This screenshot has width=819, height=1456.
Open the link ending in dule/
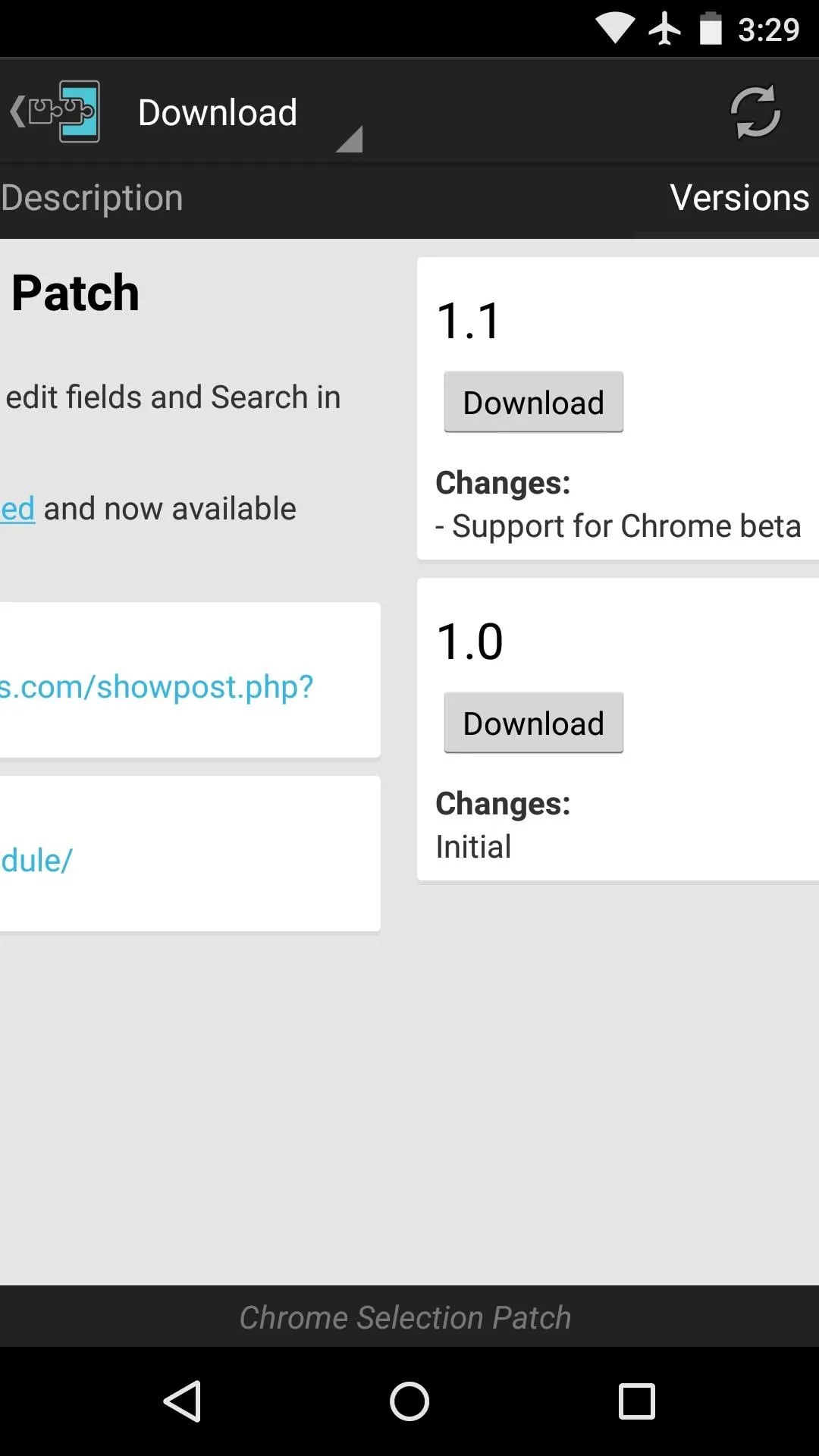36,861
